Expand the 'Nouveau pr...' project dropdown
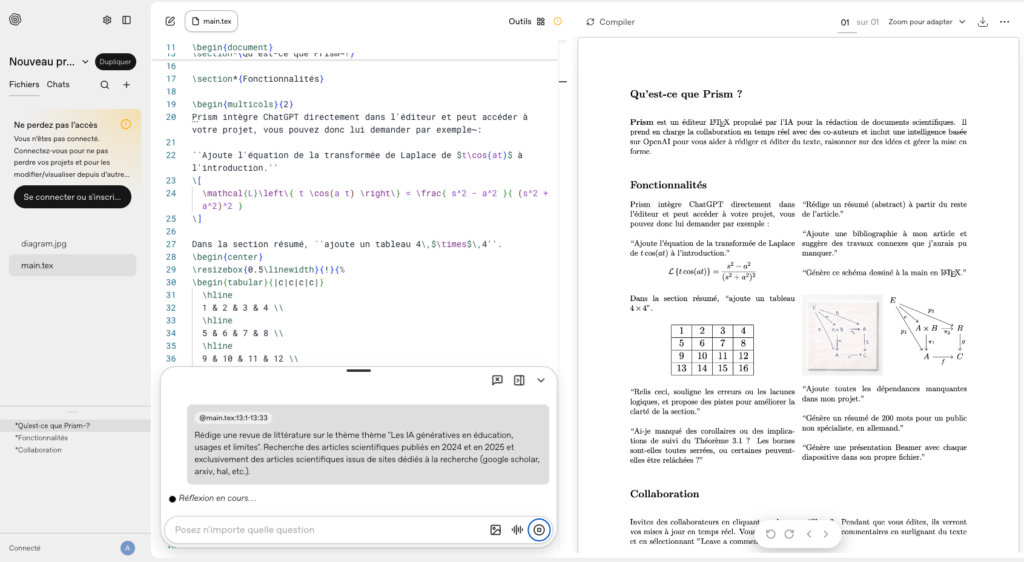Screen dimensions: 1024x562 [x=85, y=62]
